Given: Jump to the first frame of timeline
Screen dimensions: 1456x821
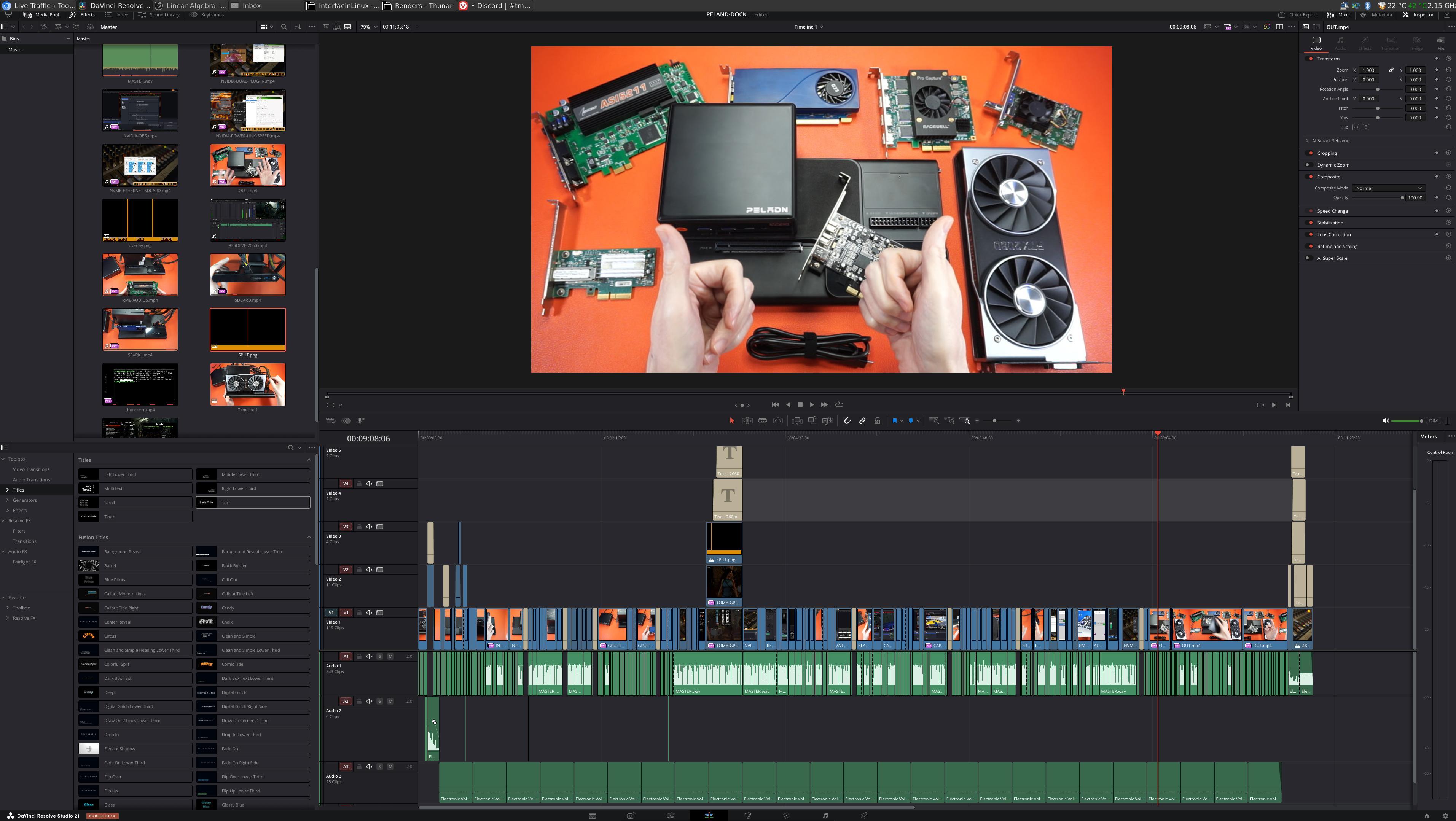Looking at the screenshot, I should click(776, 404).
